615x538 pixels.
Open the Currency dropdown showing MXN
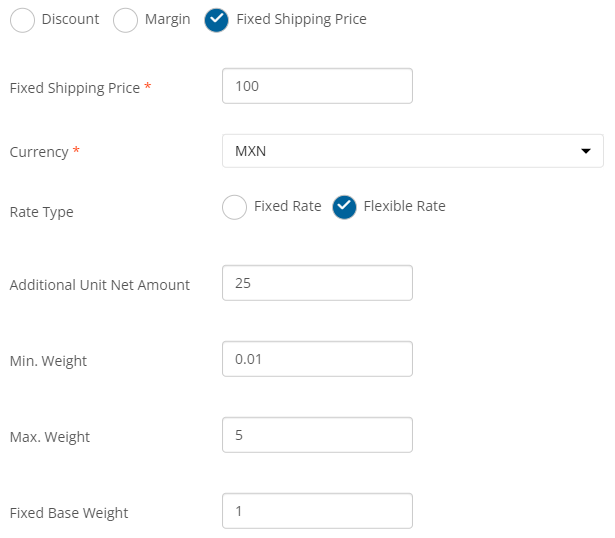[x=413, y=151]
